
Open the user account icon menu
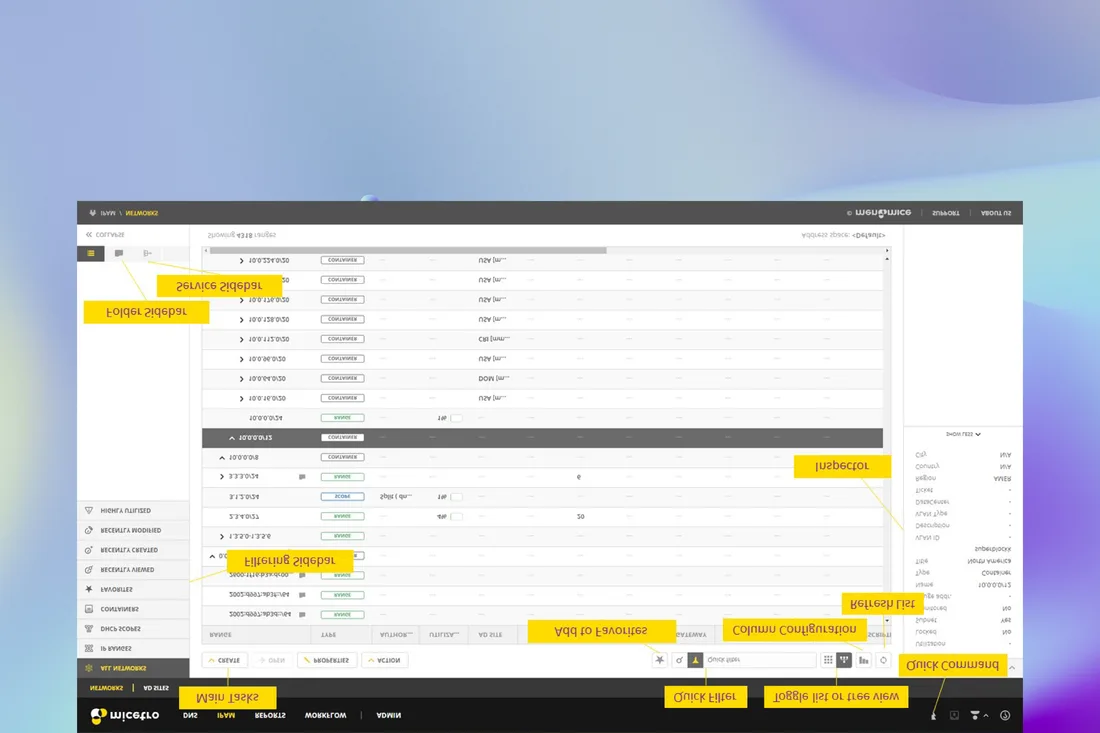[x=979, y=715]
